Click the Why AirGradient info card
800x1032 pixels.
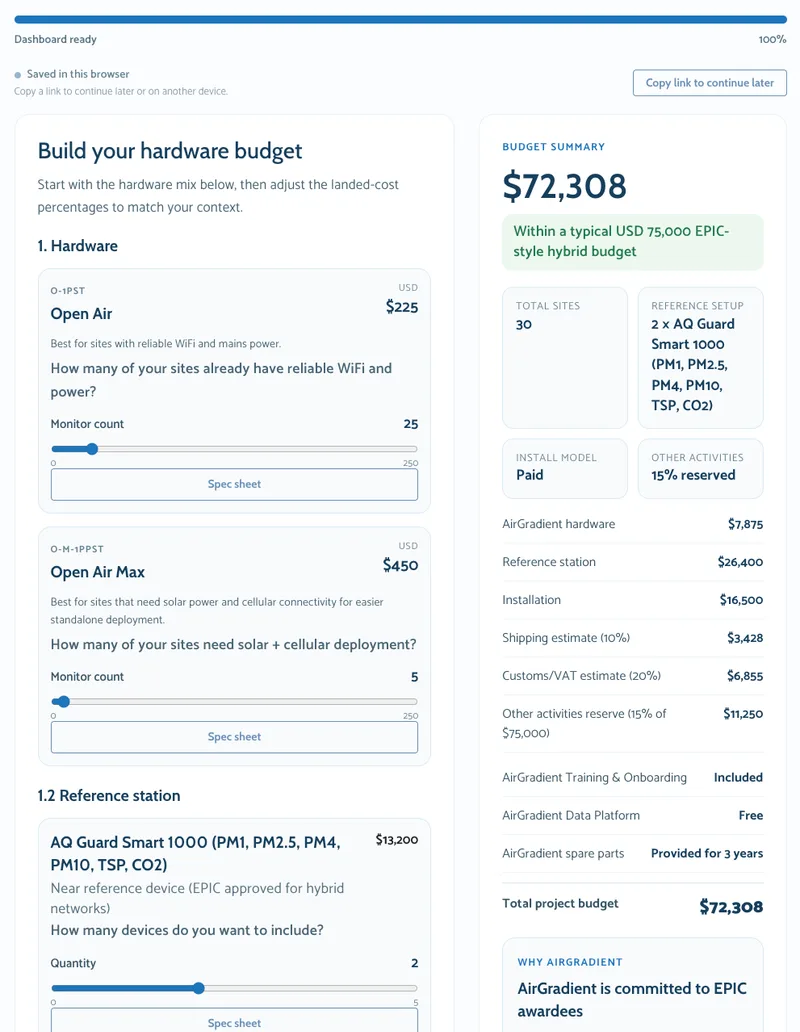[x=632, y=985]
